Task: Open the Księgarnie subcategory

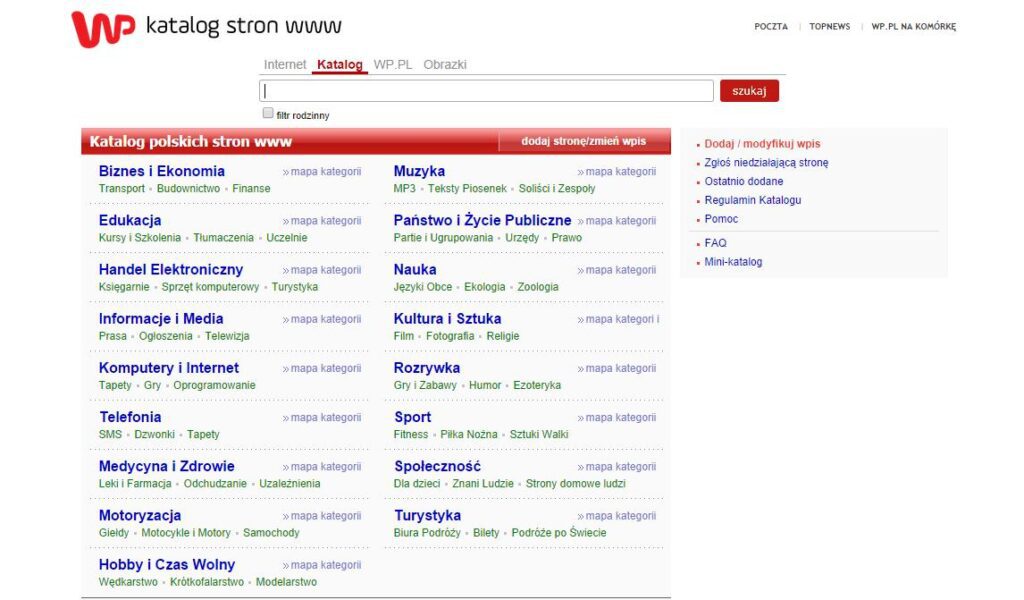Action: [x=124, y=287]
